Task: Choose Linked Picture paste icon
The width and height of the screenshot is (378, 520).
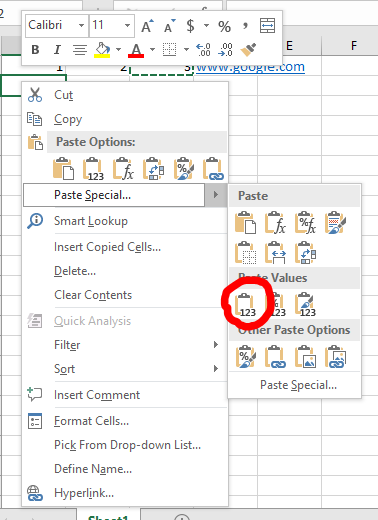Action: [x=335, y=356]
